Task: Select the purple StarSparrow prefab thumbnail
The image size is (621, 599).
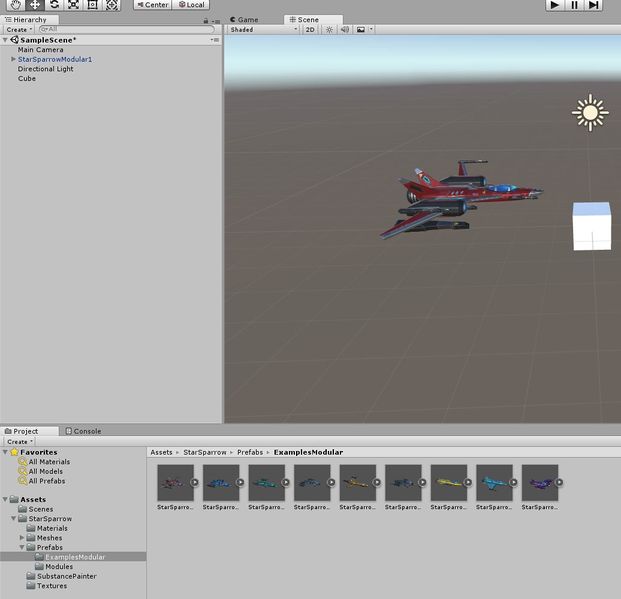Action: [x=540, y=483]
